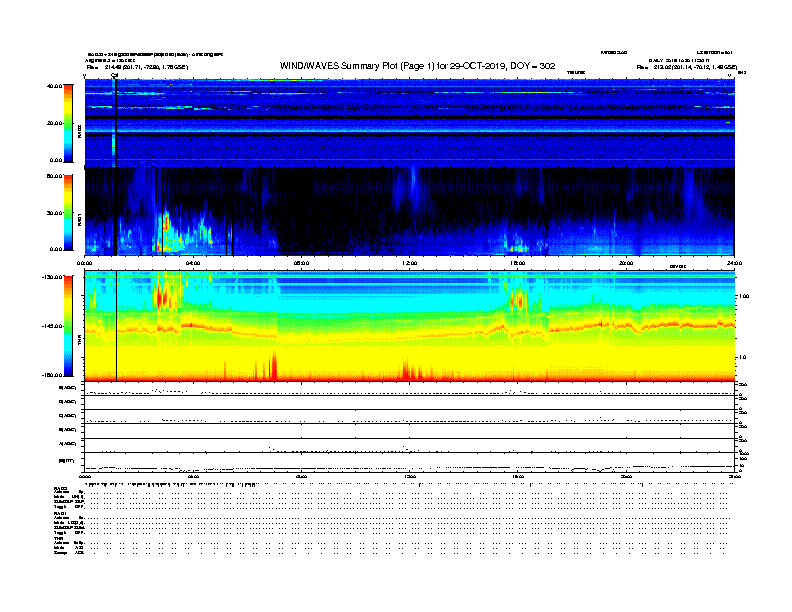Click the 04:00 tick below RAD1 spectrogram
Viewport: 792px width, 612px height.
tap(193, 263)
